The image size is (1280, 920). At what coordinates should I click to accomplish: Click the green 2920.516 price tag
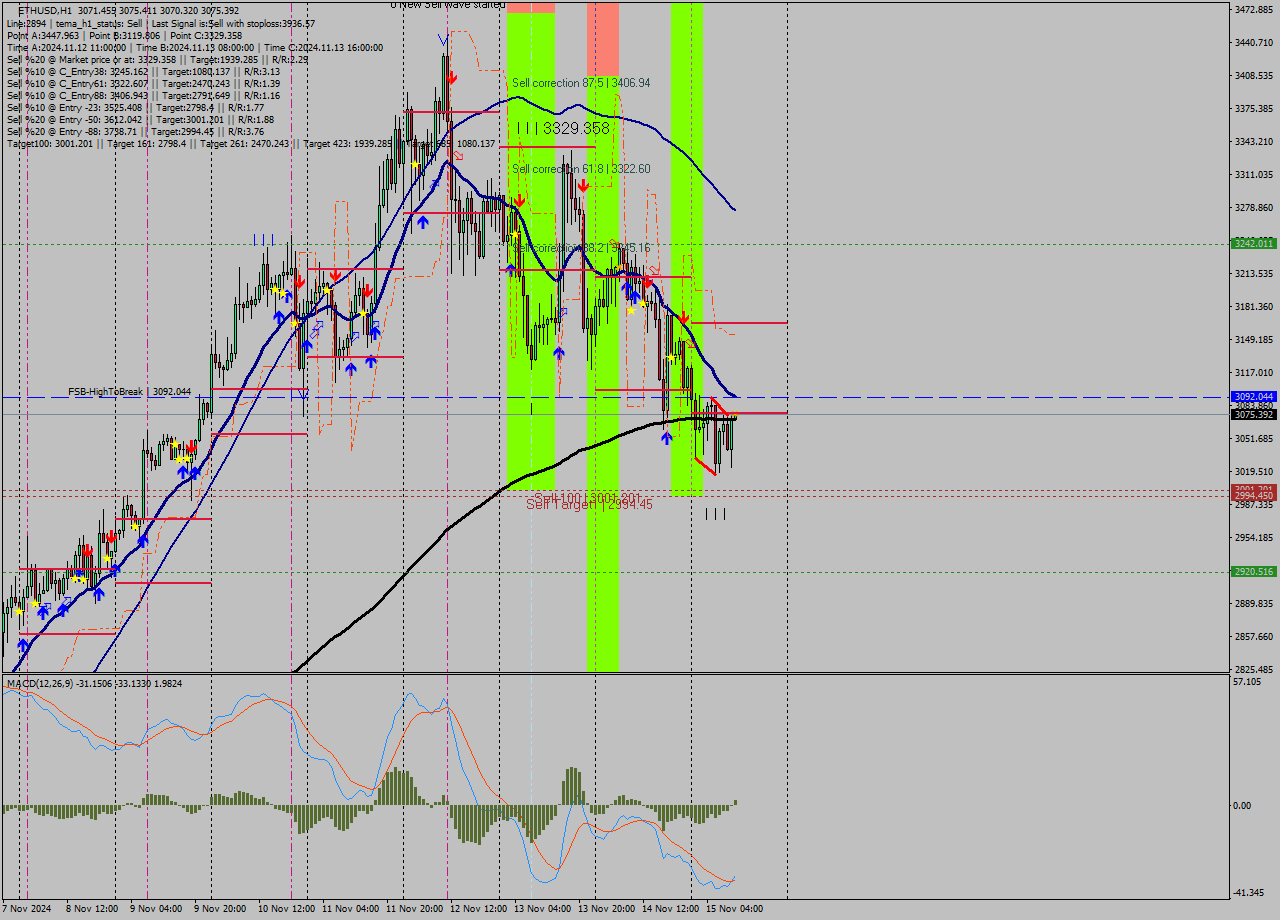coord(1254,572)
